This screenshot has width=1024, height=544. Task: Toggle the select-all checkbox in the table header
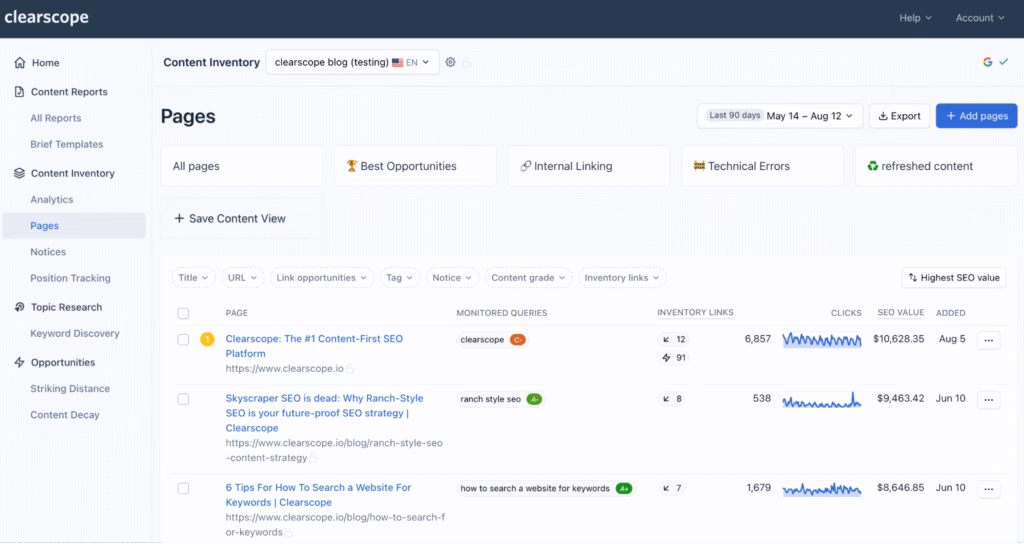click(183, 313)
